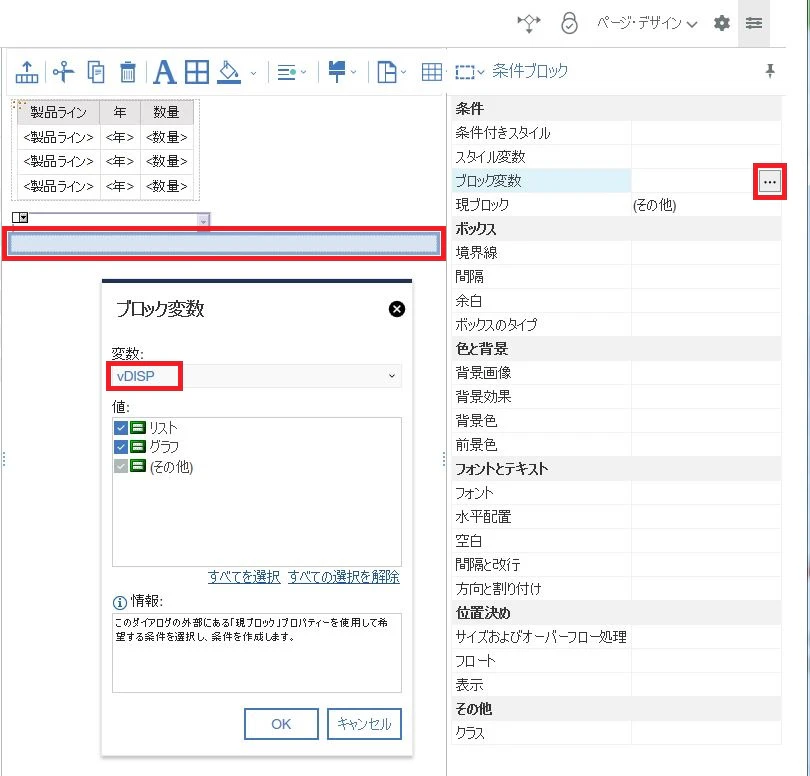
Task: Click the すべてを選択 link
Action: coord(244,577)
